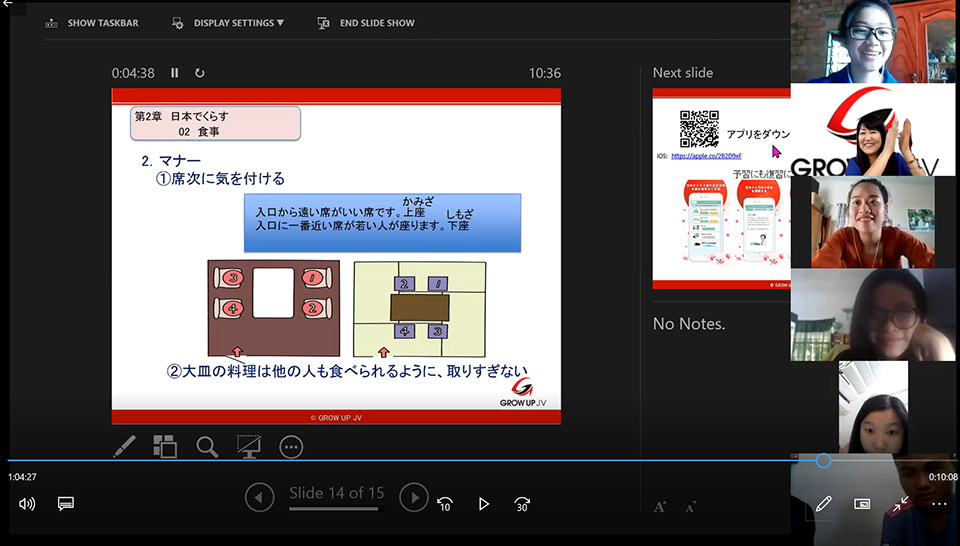
Task: Open the apple.co link in next slide
Action: pos(706,156)
